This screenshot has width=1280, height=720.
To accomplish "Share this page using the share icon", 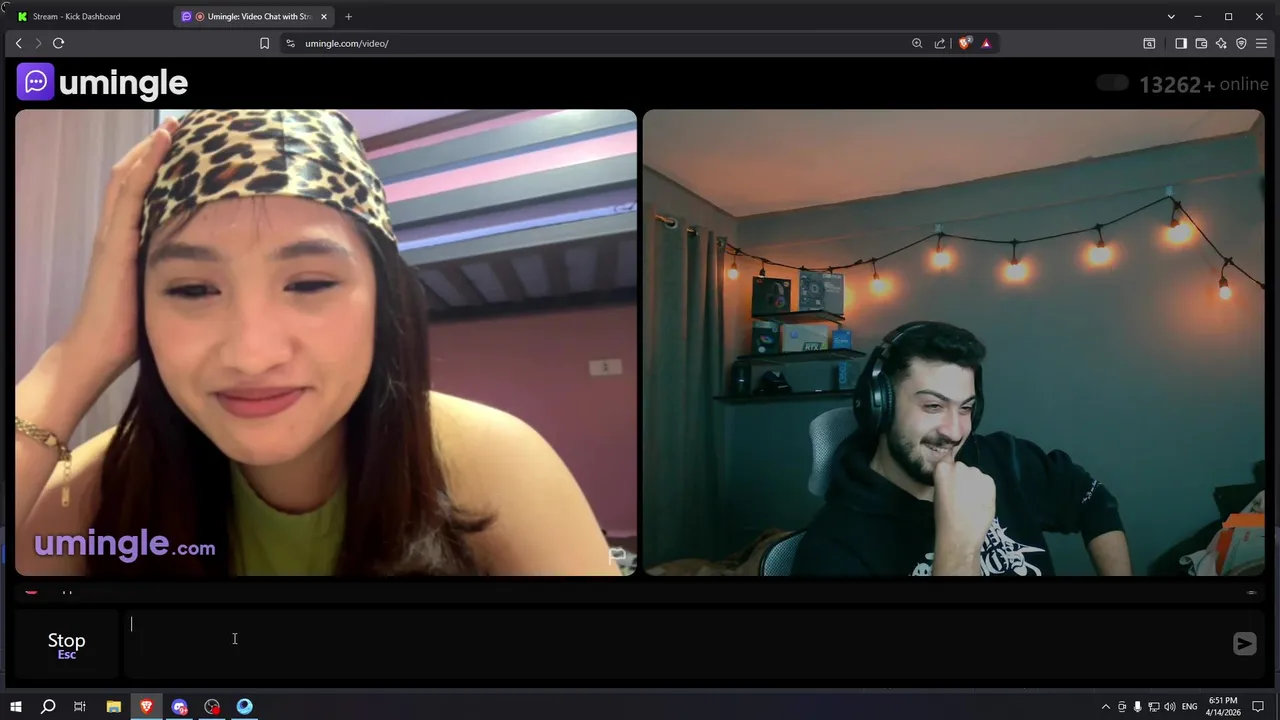I will 940,43.
